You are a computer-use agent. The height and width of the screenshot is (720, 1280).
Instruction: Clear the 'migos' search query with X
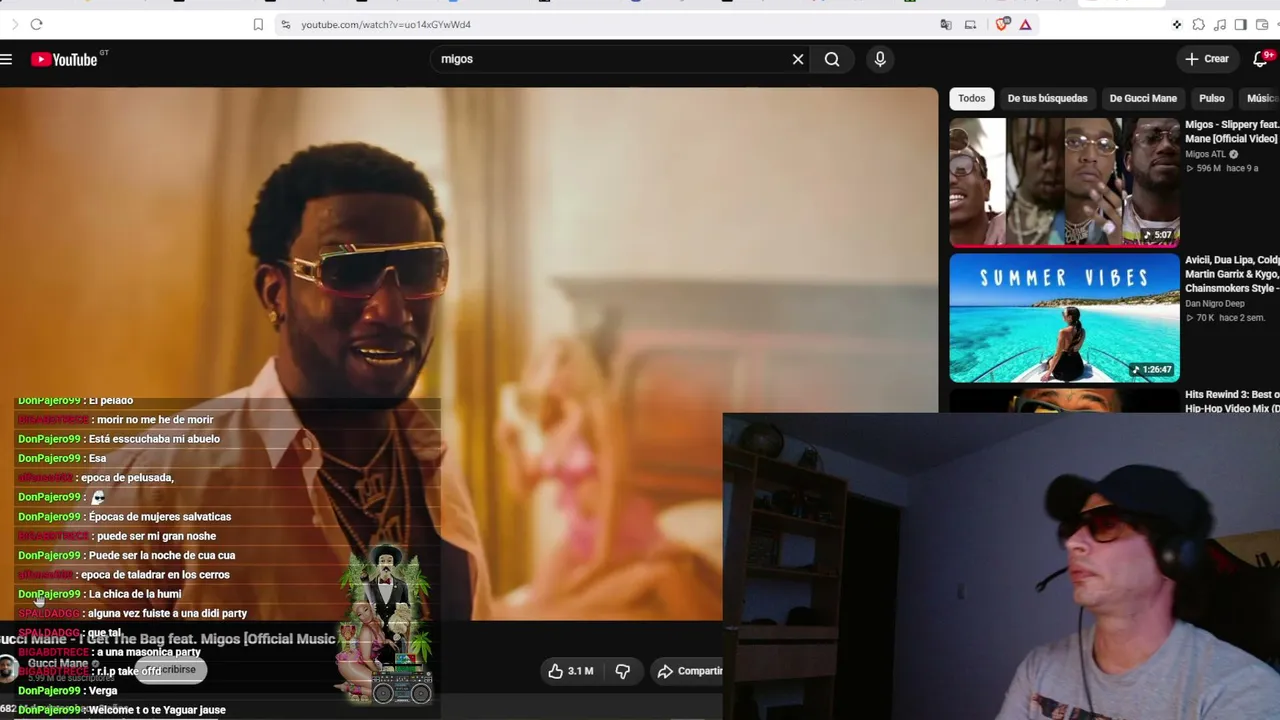tap(798, 59)
